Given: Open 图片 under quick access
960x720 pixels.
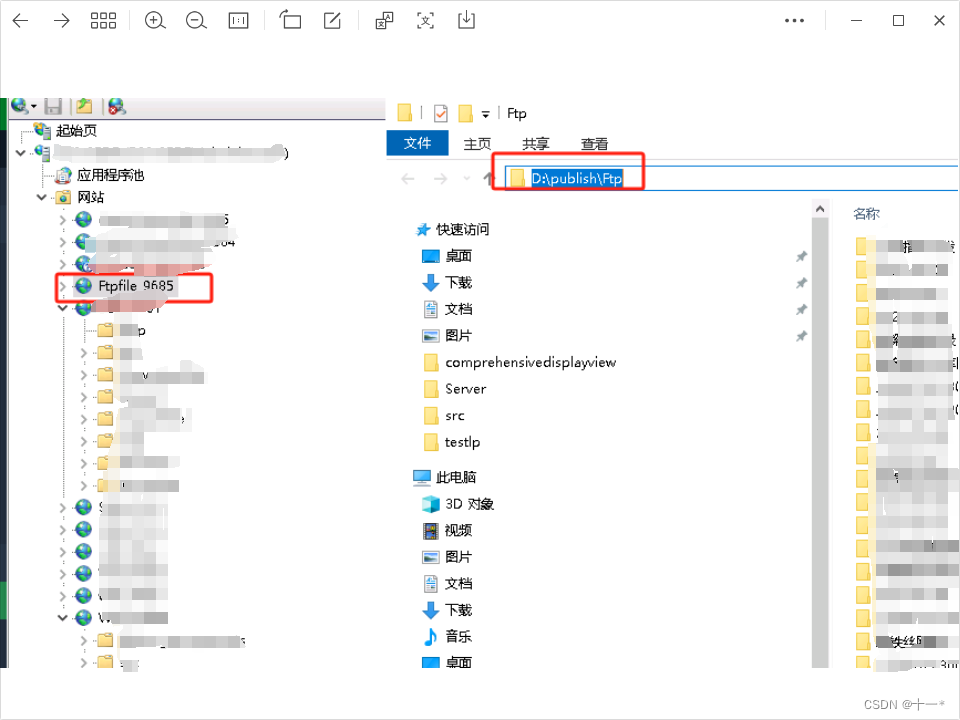Looking at the screenshot, I should (459, 336).
